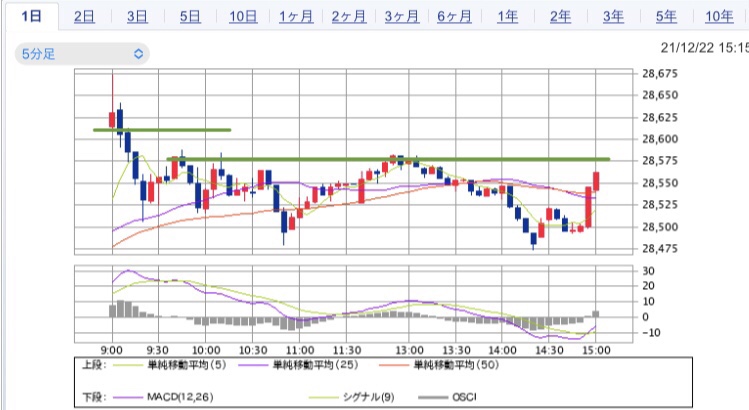Screen dimensions: 749x410
Task: Switch to the 5日 period tab
Action: click(x=190, y=17)
